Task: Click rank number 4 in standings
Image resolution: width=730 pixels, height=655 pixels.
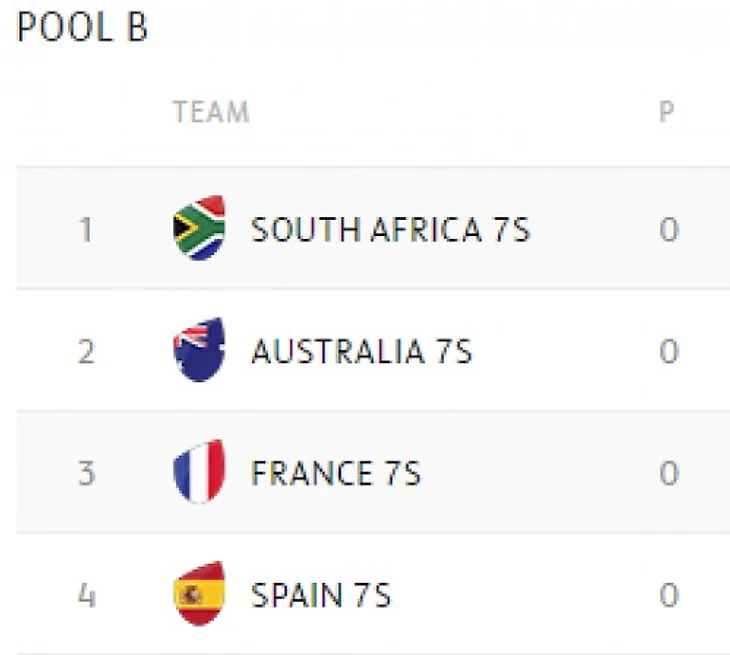Action: coord(86,595)
